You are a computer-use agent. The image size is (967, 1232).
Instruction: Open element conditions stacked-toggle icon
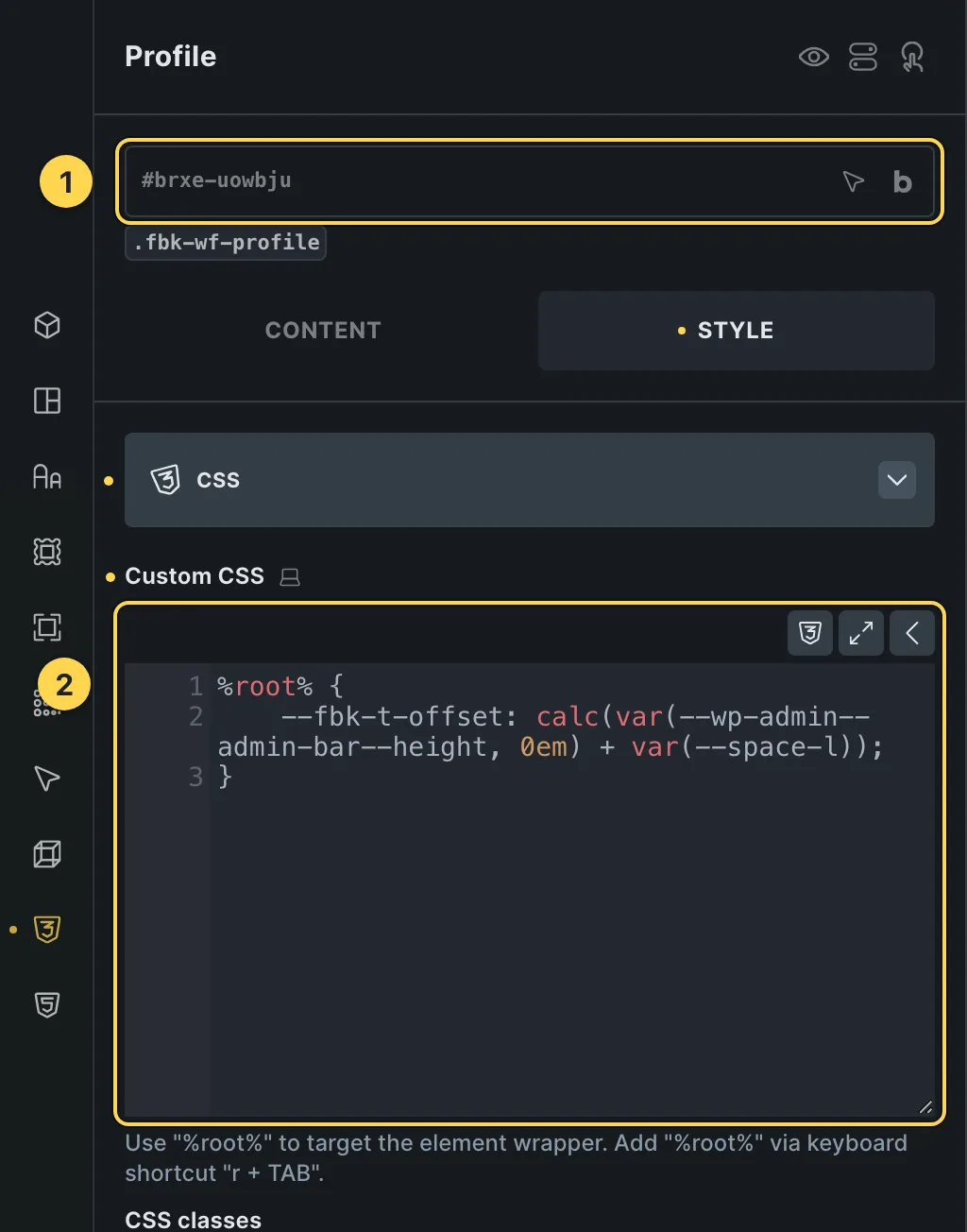863,57
